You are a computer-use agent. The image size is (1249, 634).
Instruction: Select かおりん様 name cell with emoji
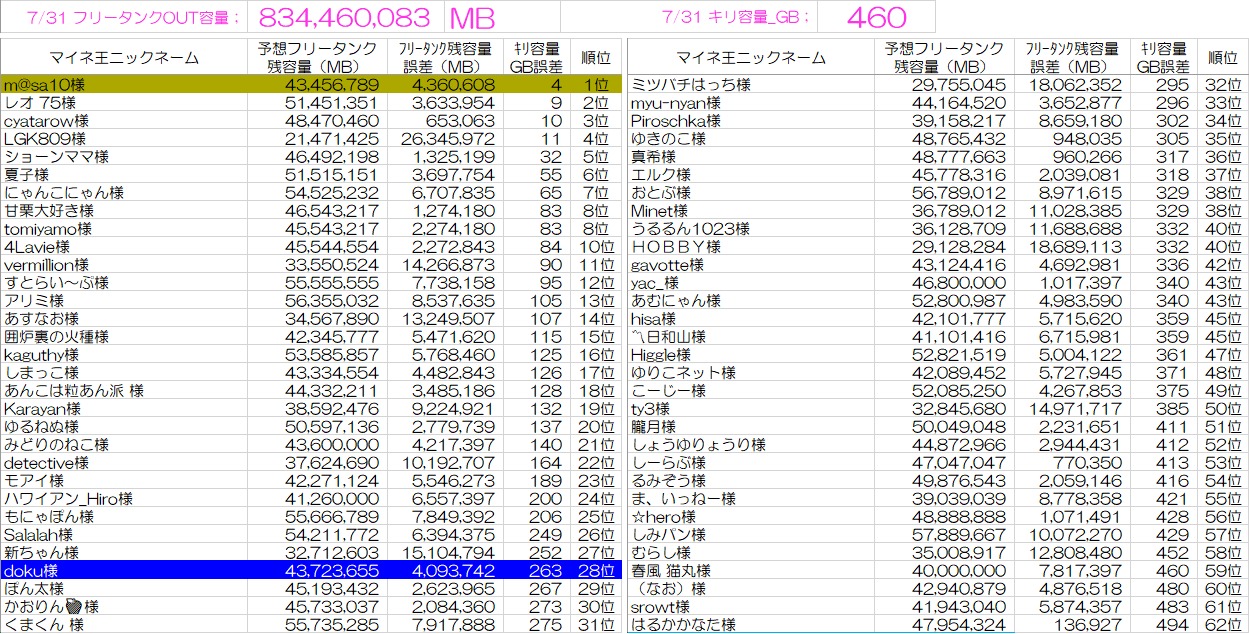(x=124, y=607)
